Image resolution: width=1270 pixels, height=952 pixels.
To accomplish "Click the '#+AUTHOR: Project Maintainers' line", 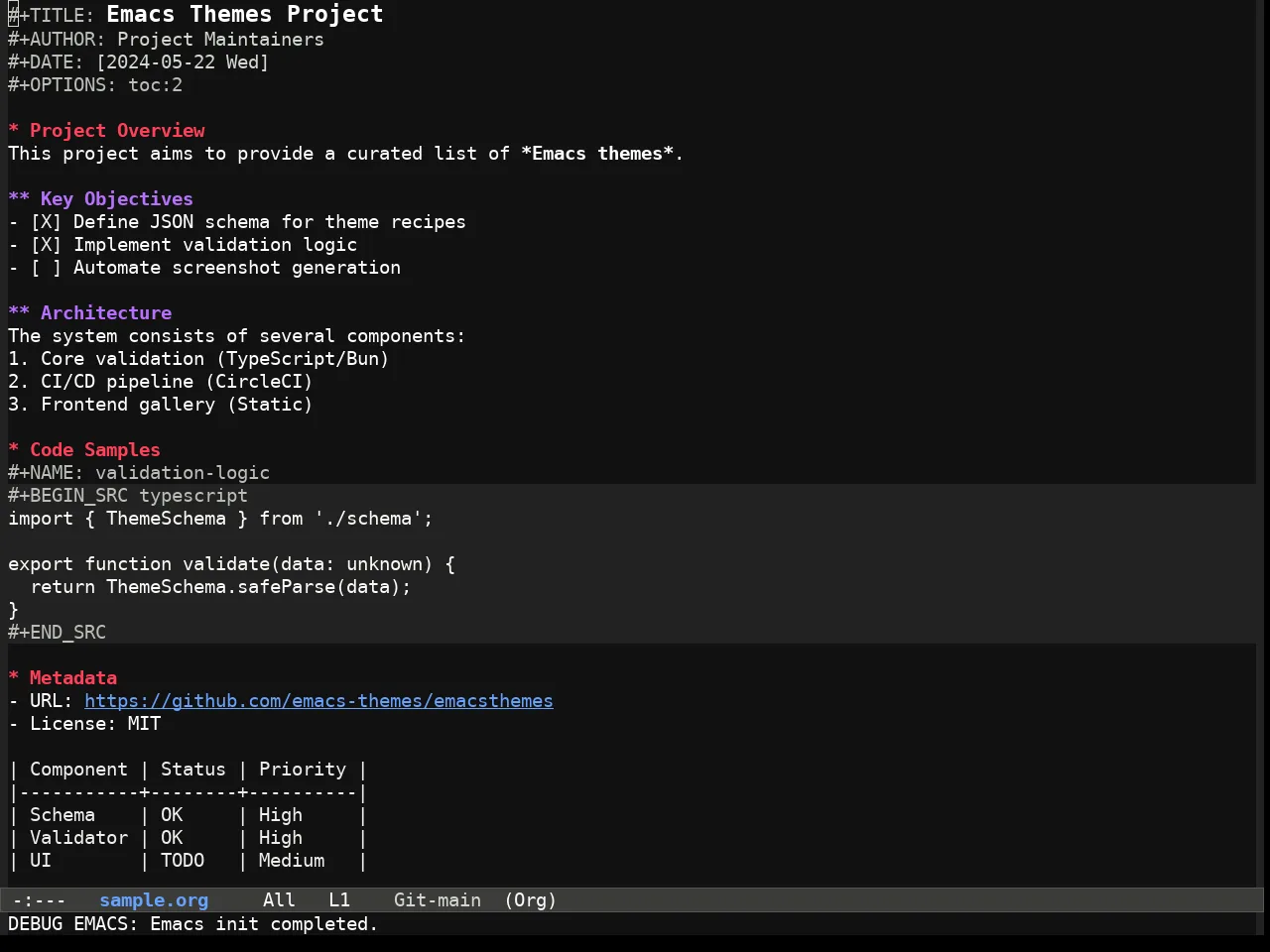I will pyautogui.click(x=166, y=40).
